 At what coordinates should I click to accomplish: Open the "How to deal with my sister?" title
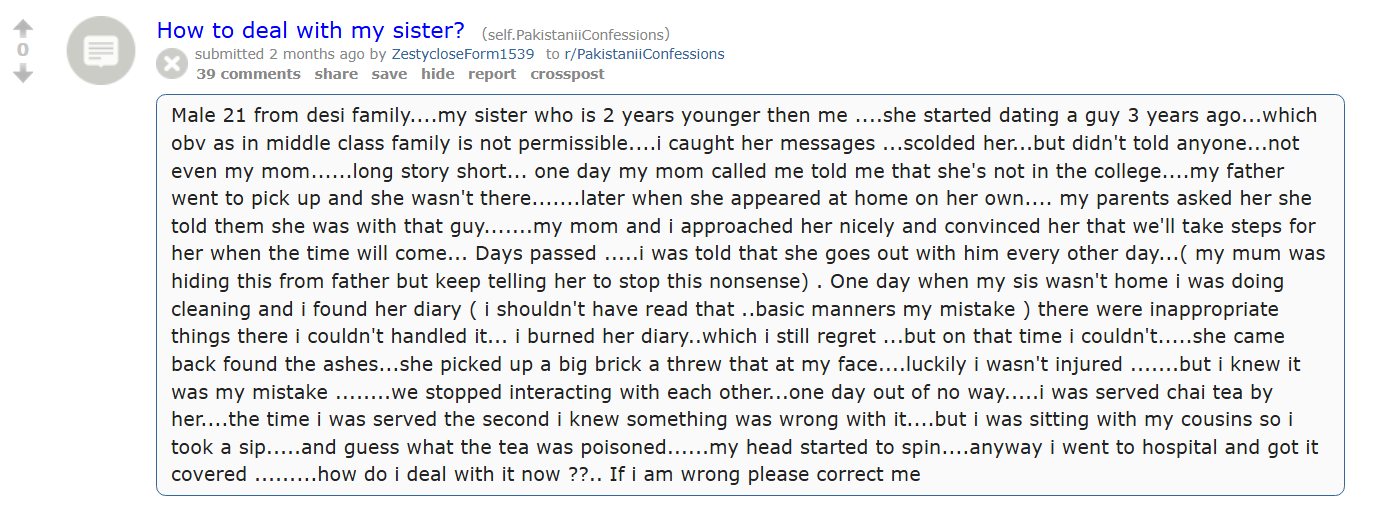[x=311, y=31]
